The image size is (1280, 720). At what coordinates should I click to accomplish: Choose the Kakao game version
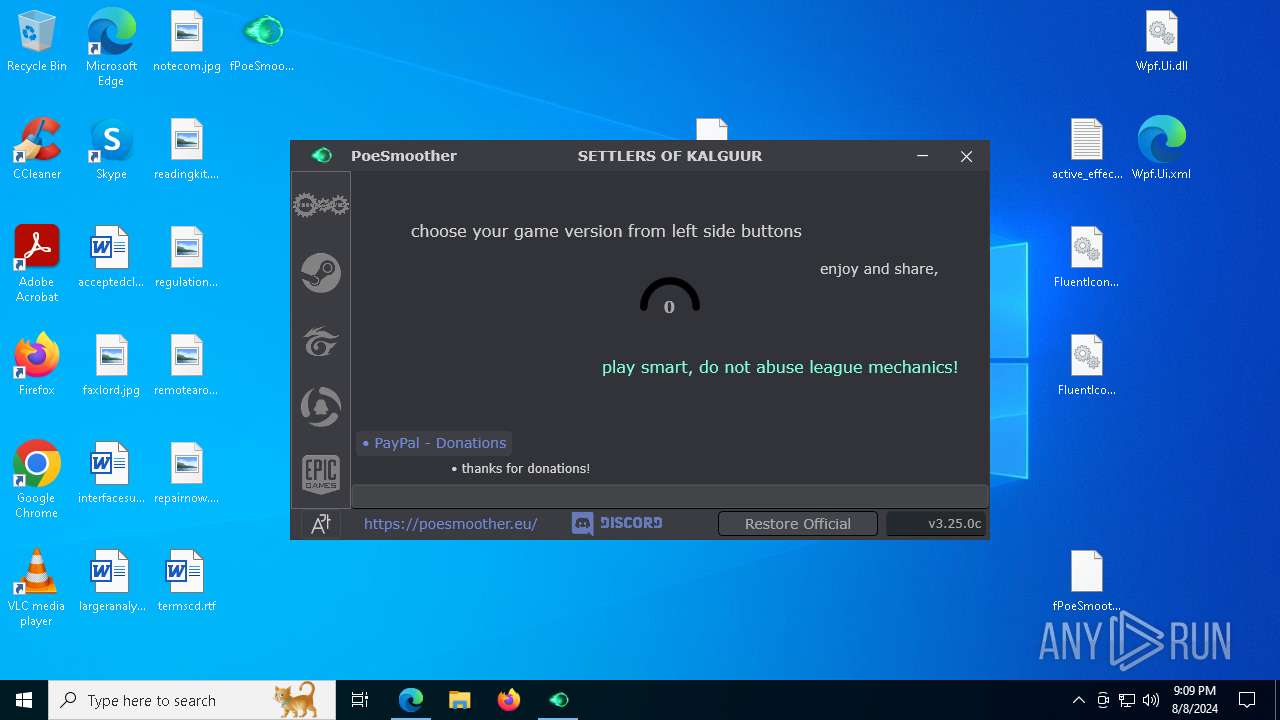pyautogui.click(x=321, y=407)
